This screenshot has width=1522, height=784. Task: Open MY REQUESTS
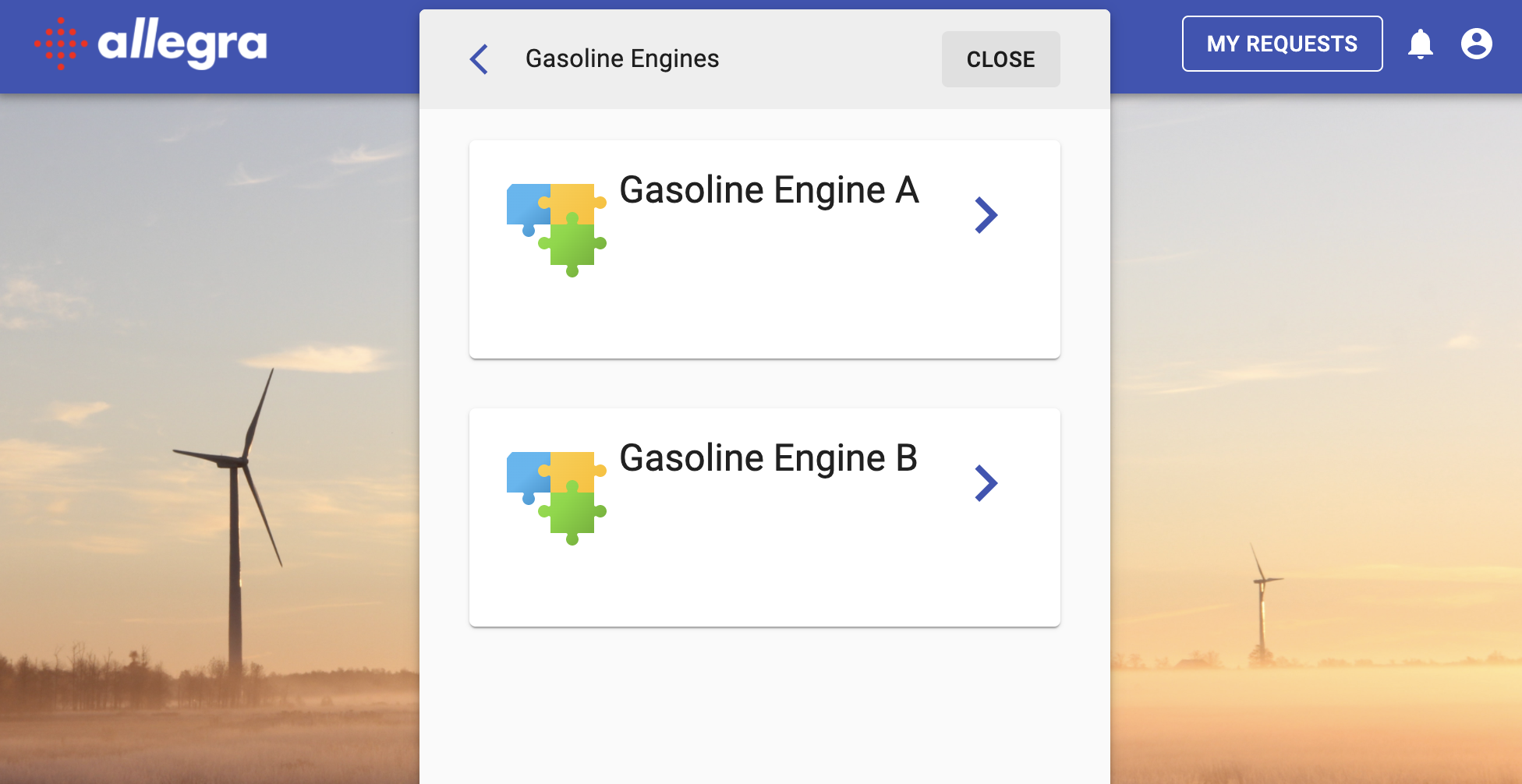point(1282,44)
